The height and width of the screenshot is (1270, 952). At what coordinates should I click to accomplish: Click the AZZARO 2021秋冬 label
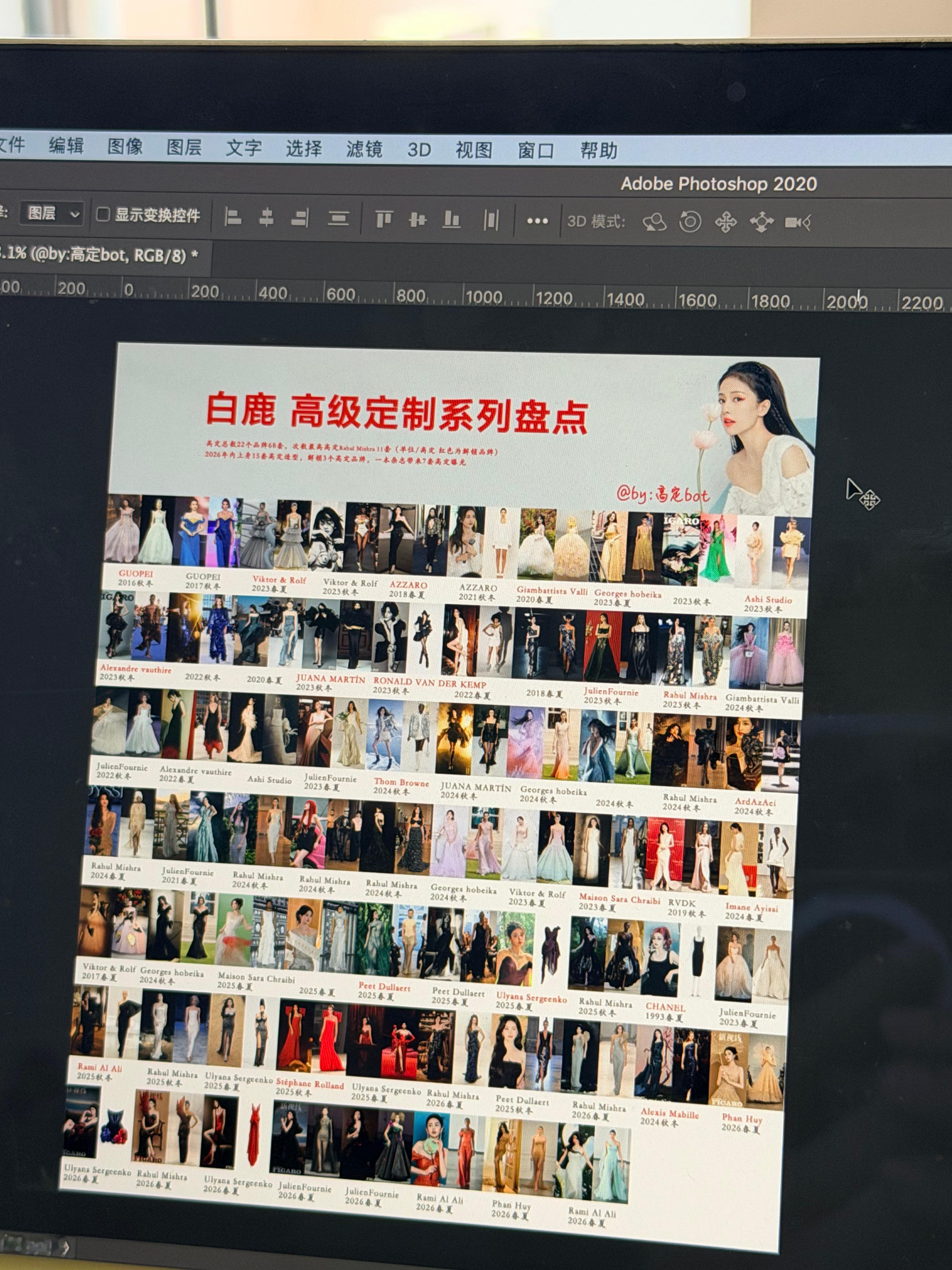478,592
